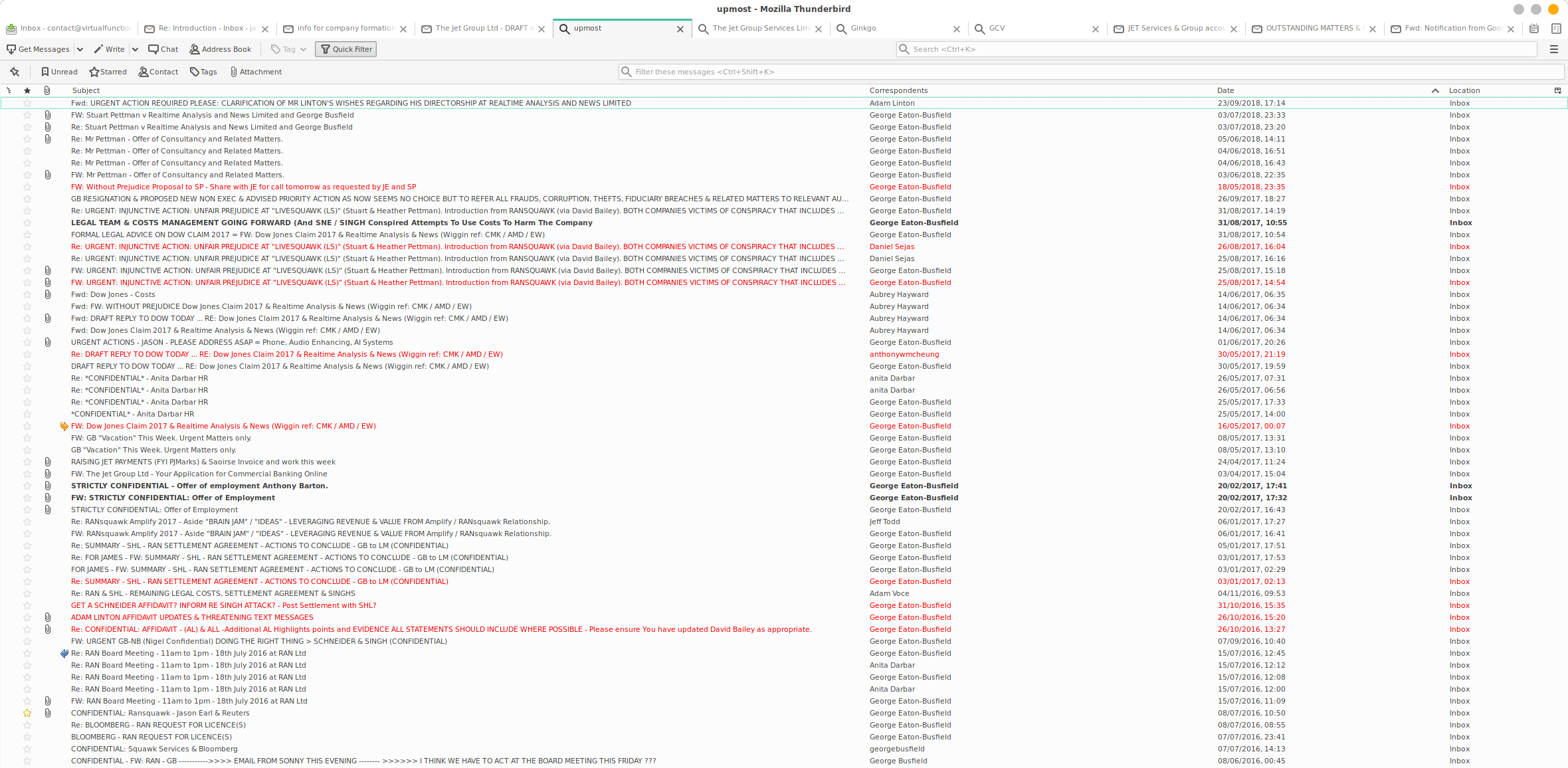Open Chat from the toolbar
The image size is (1568, 768).
(x=163, y=49)
